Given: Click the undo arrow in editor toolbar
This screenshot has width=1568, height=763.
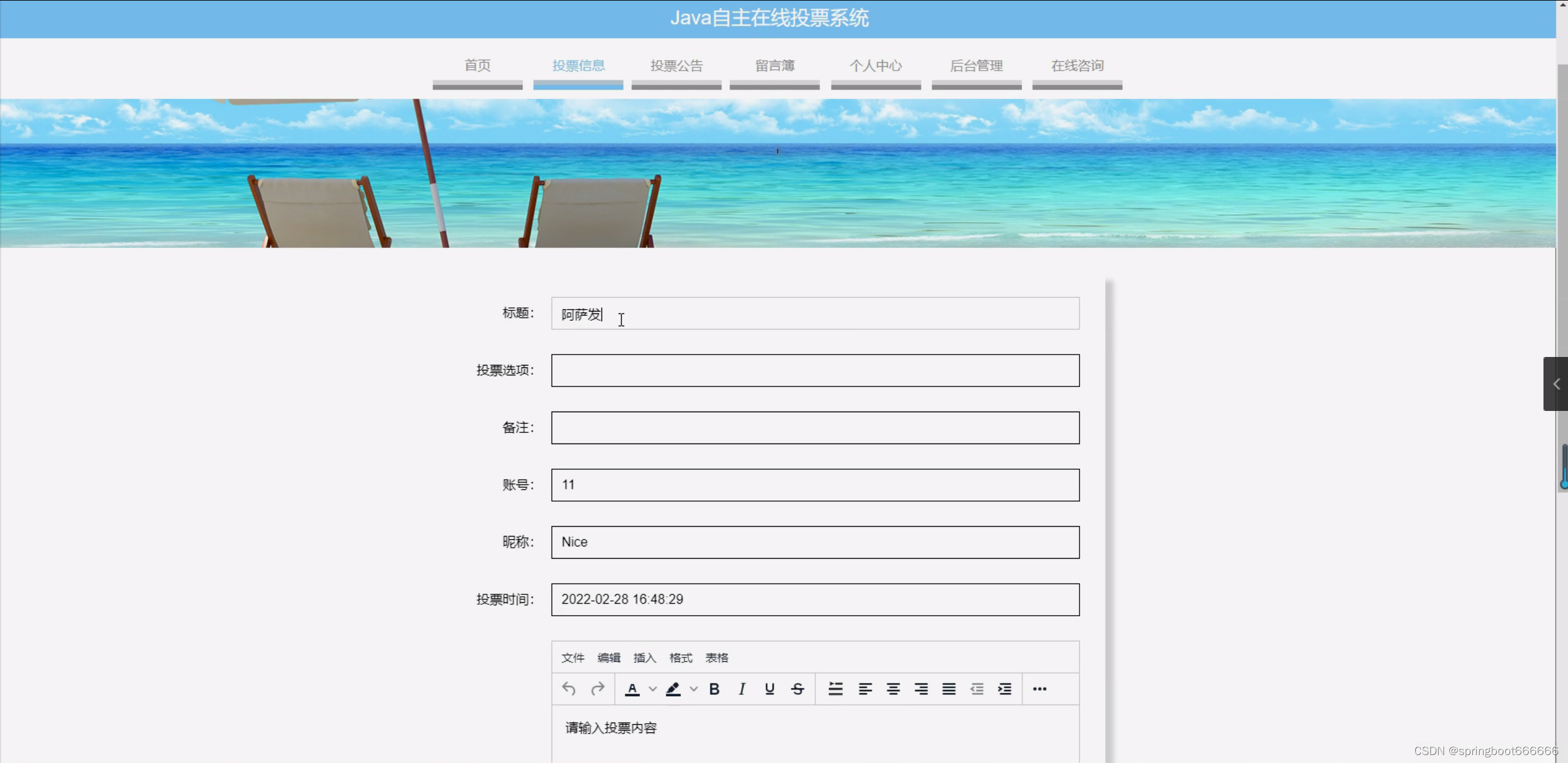Looking at the screenshot, I should coord(568,689).
